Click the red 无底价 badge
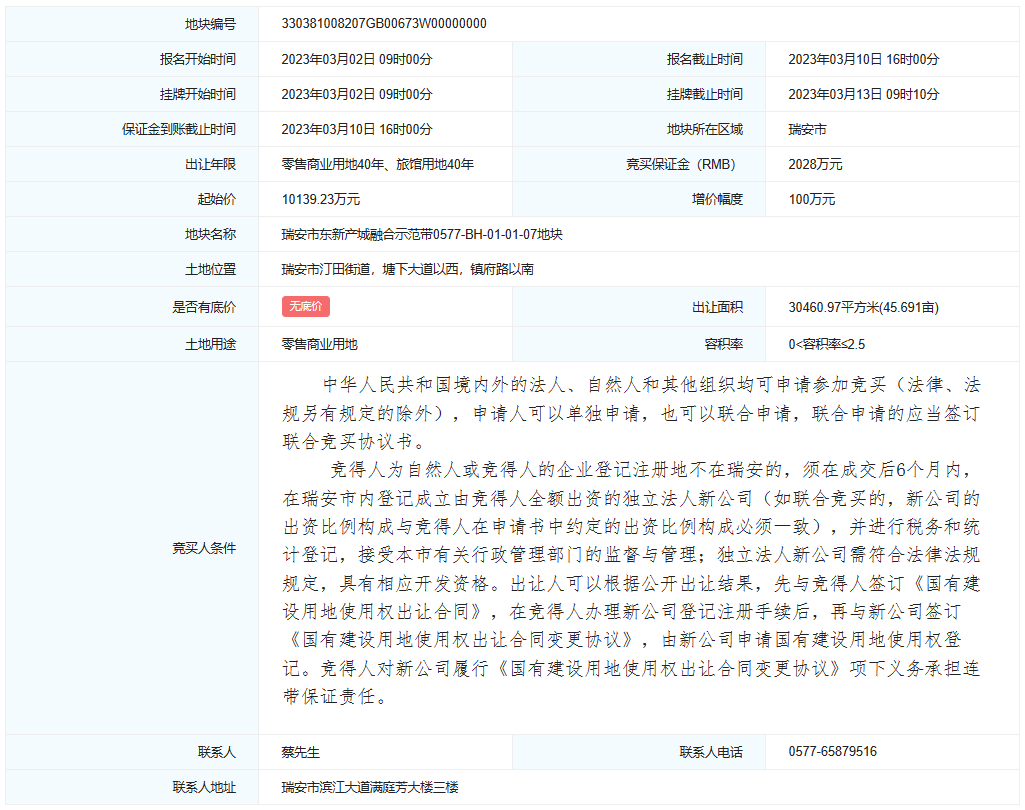The image size is (1025, 810). tap(305, 308)
